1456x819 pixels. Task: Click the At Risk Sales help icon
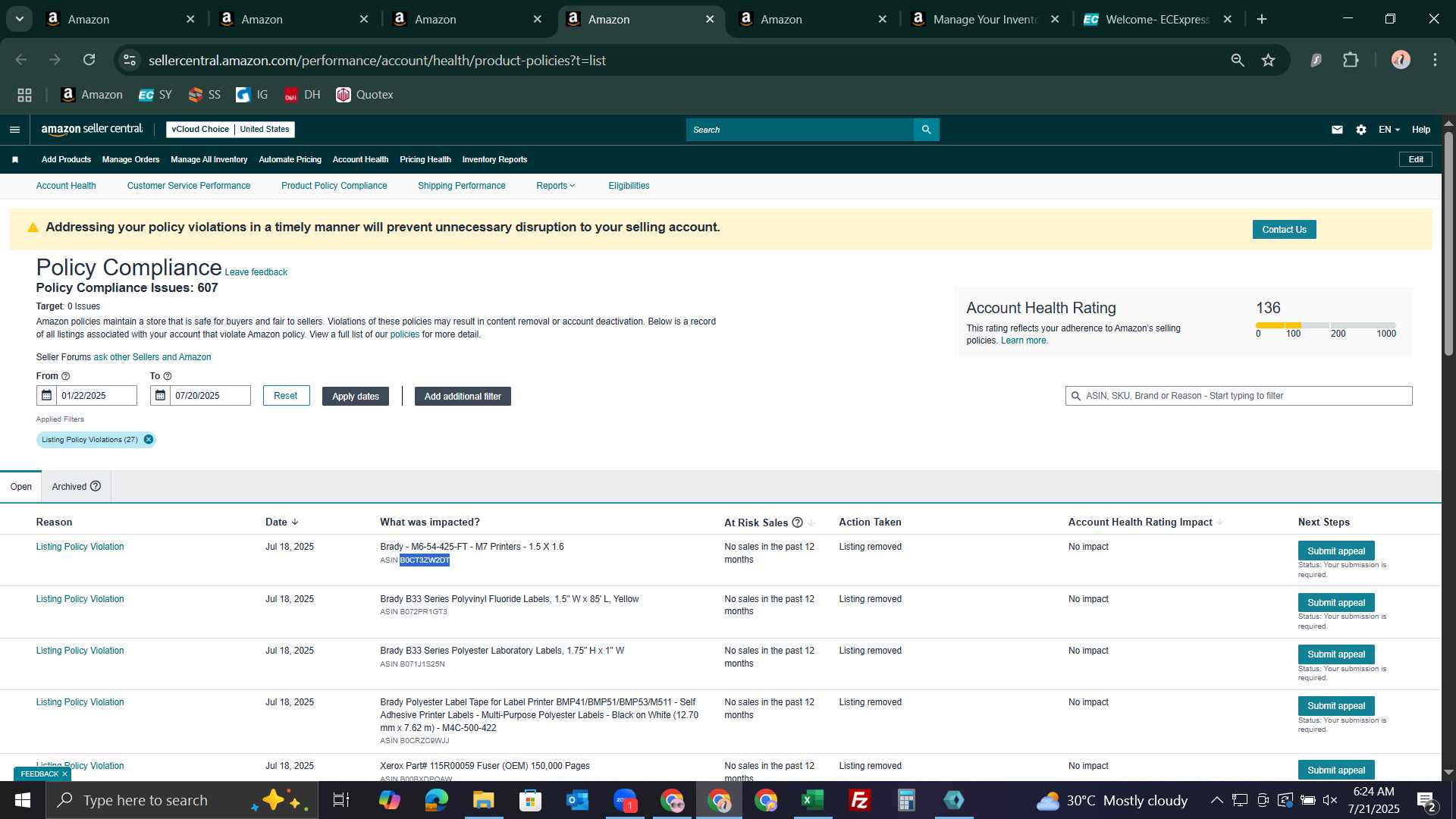797,522
